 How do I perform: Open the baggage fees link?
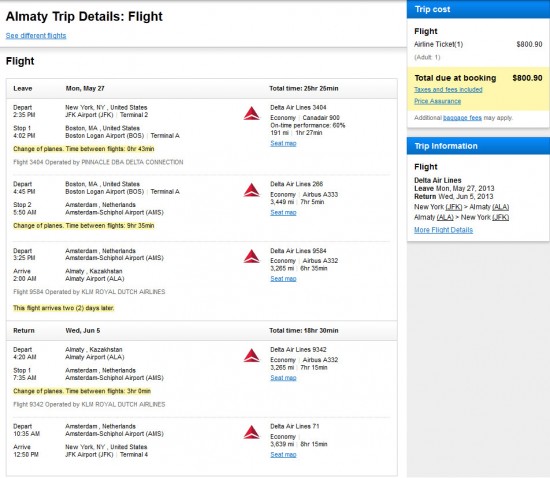(462, 118)
